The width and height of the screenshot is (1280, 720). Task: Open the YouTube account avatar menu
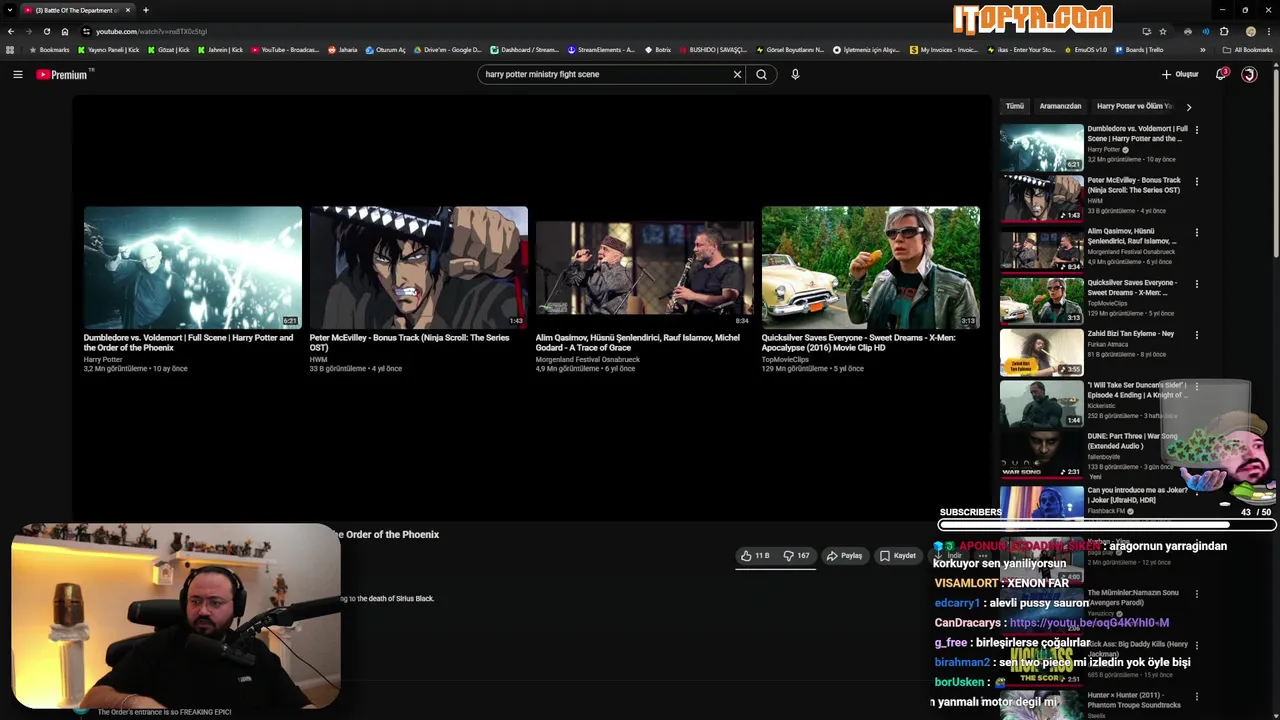coord(1249,74)
